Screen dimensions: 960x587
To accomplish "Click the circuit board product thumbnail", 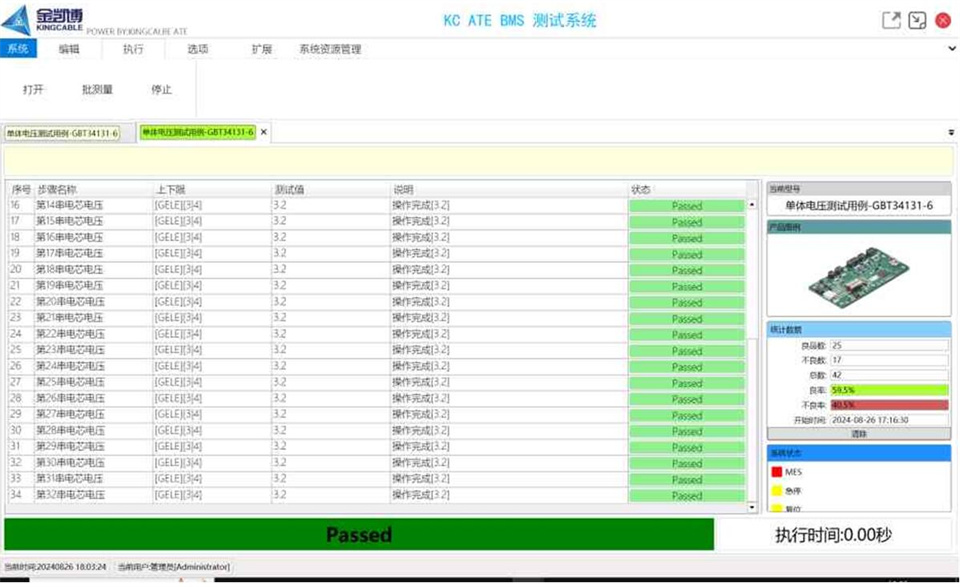I will pyautogui.click(x=858, y=277).
